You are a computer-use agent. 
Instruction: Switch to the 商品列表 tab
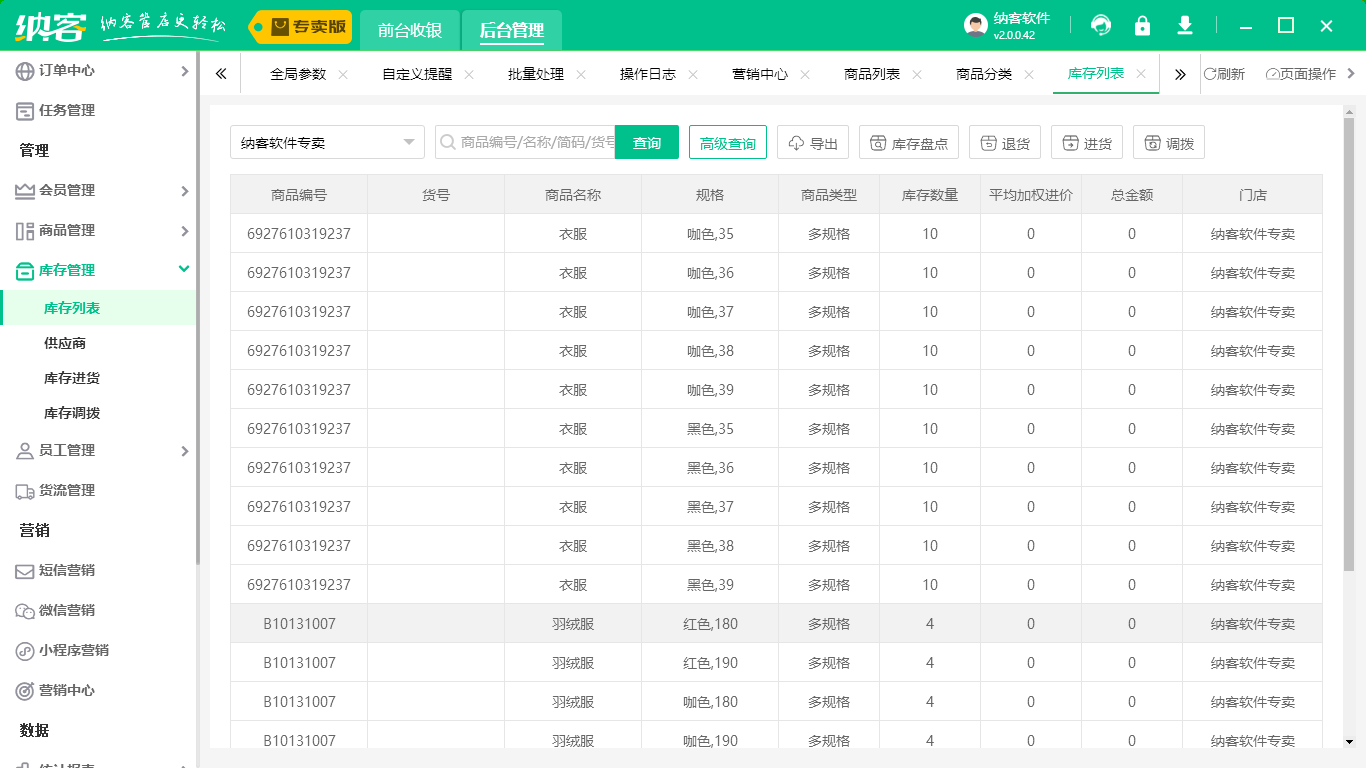(871, 75)
